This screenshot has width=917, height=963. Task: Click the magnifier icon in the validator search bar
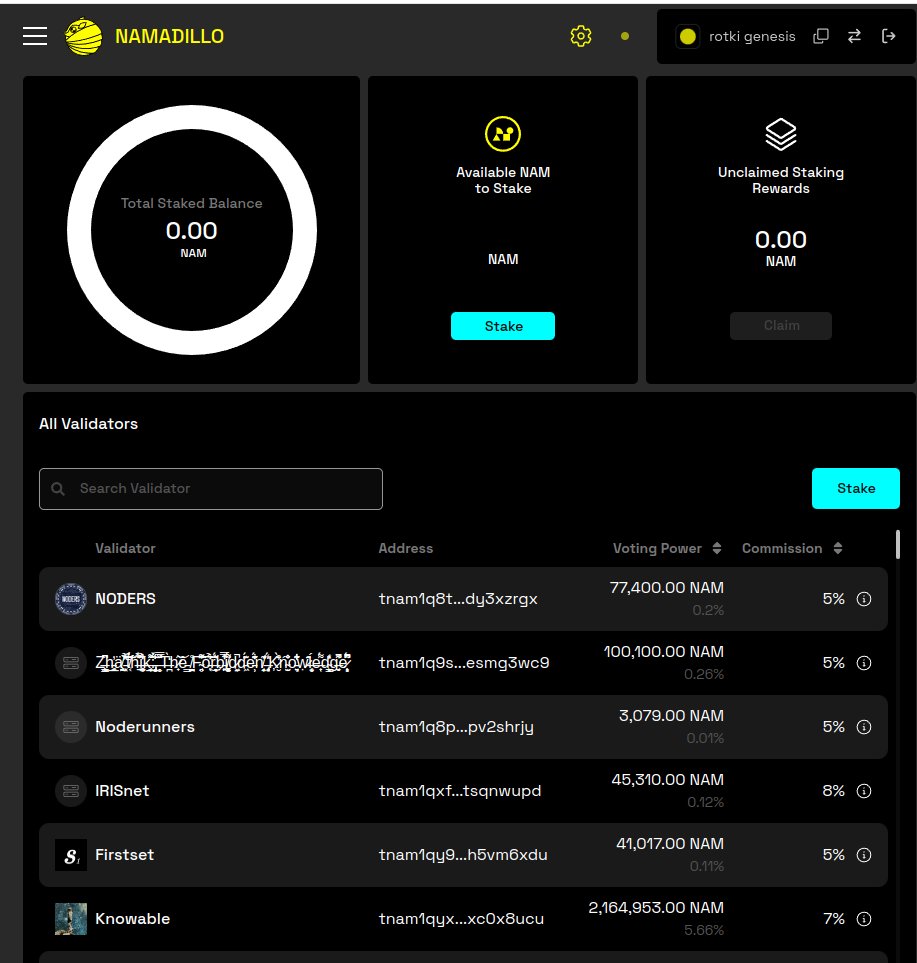coord(57,489)
